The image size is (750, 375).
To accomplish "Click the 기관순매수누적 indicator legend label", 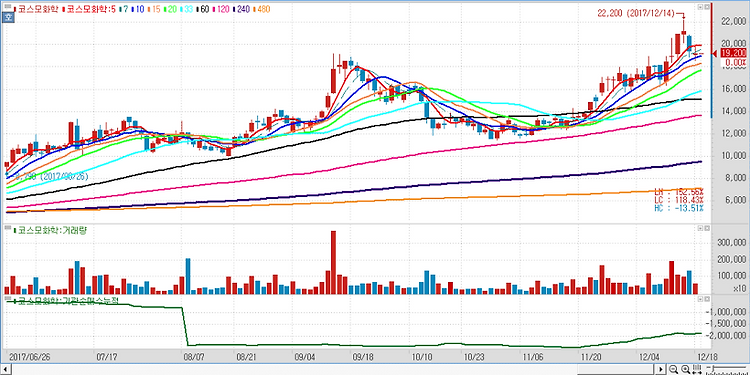I will point(67,301).
